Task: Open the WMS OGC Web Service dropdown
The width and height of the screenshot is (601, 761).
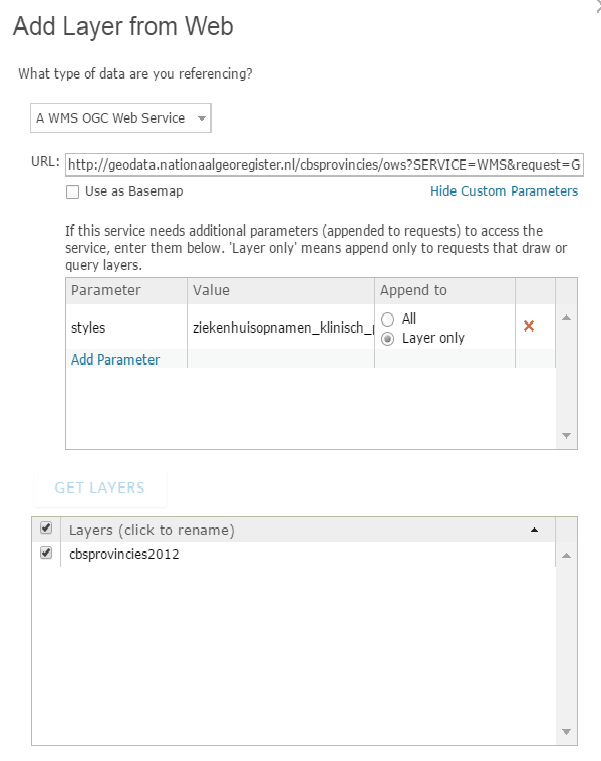Action: (120, 118)
